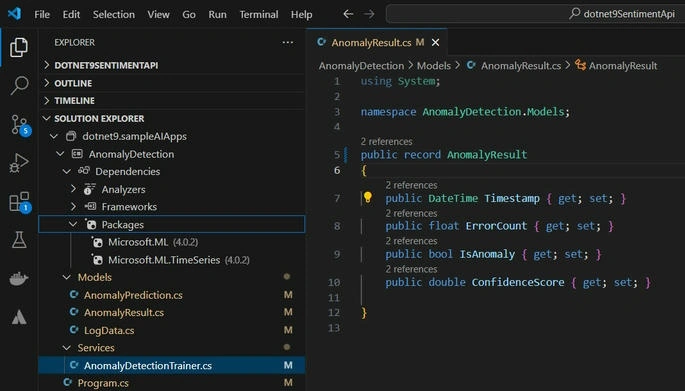Click AnomalyDetection in the breadcrumb

pos(361,66)
